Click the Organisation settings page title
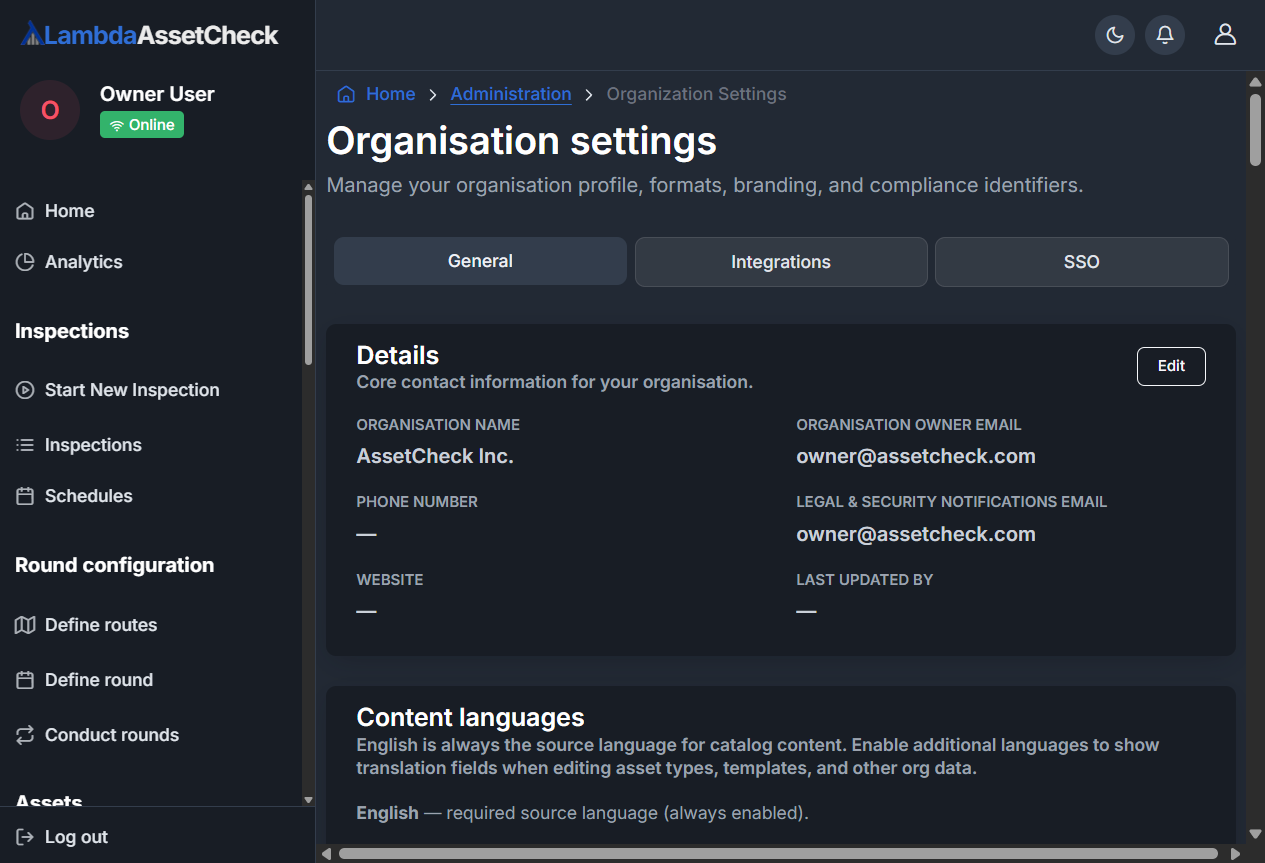Screen dimensions: 1265x863 pos(522,141)
